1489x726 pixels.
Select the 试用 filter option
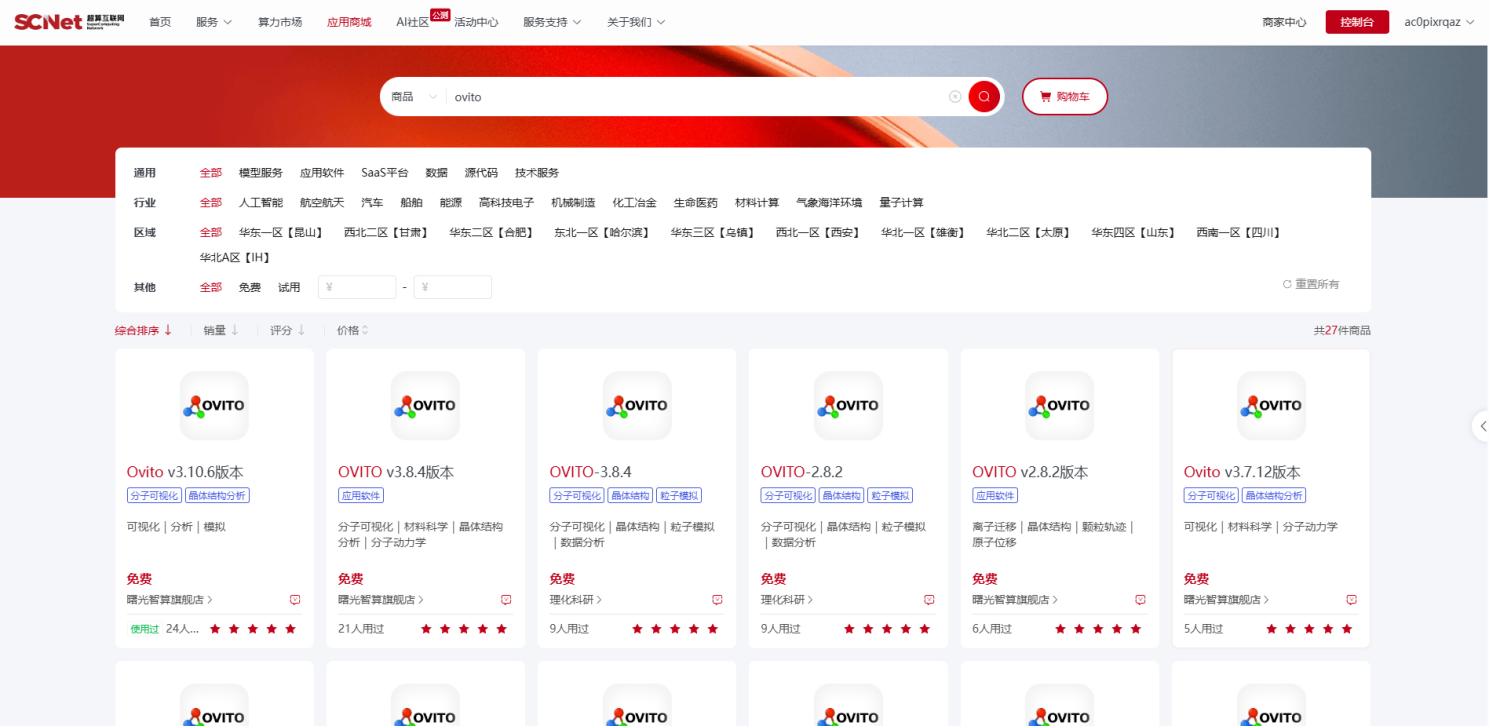tap(289, 287)
